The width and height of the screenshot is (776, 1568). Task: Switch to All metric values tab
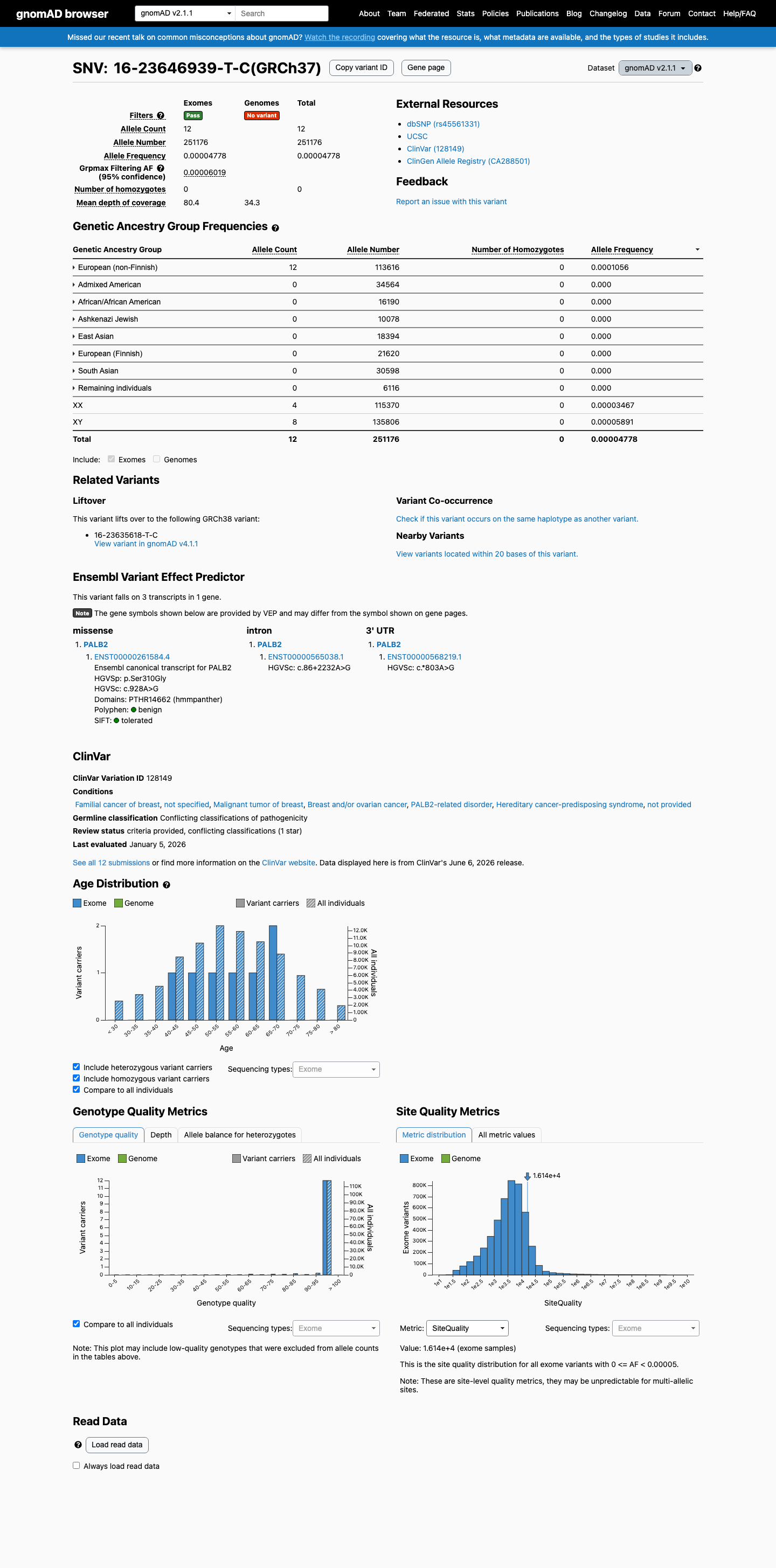(x=507, y=1135)
